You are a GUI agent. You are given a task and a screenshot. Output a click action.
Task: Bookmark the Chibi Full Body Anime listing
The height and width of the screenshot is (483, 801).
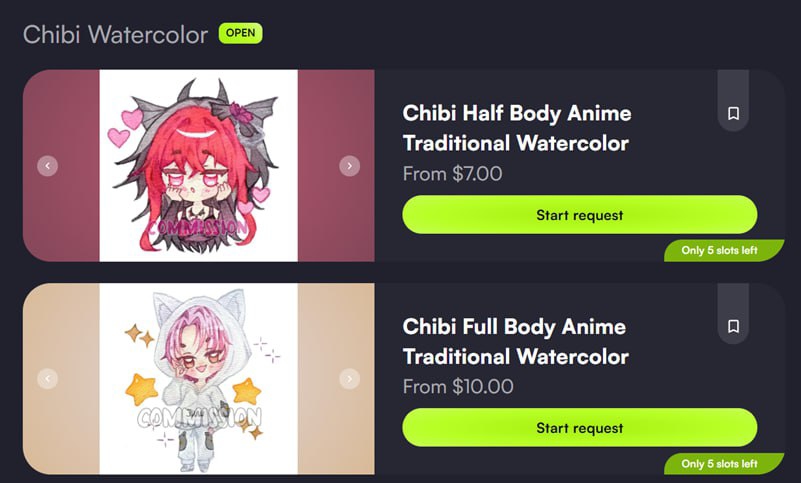[733, 326]
